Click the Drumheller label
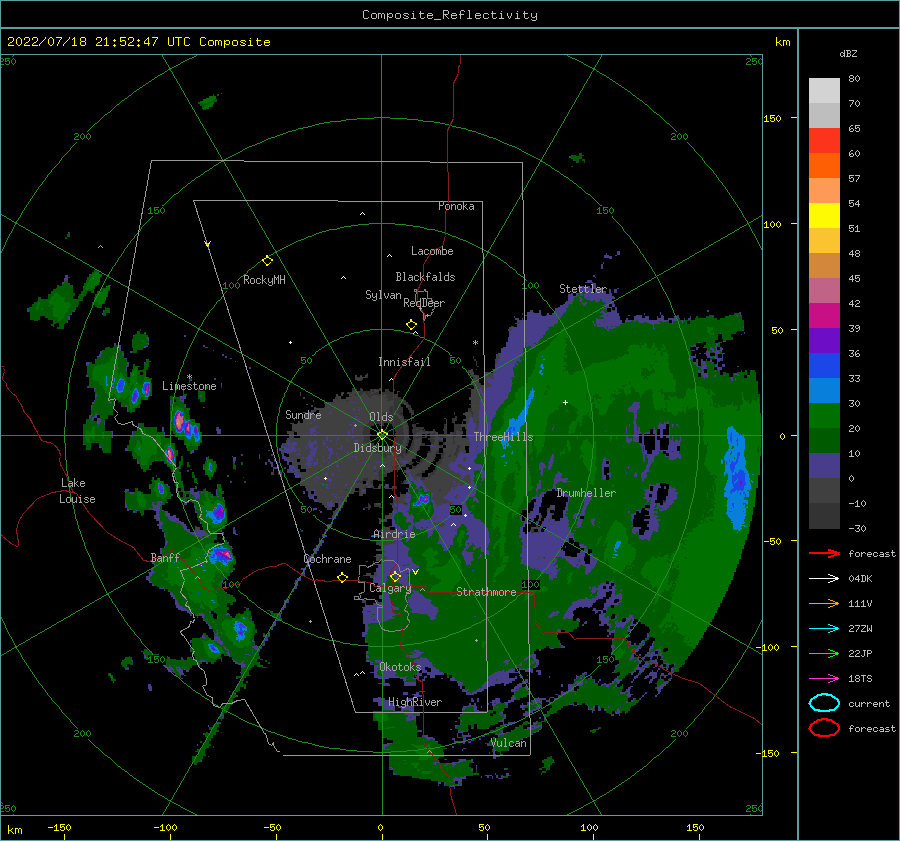 tap(586, 493)
